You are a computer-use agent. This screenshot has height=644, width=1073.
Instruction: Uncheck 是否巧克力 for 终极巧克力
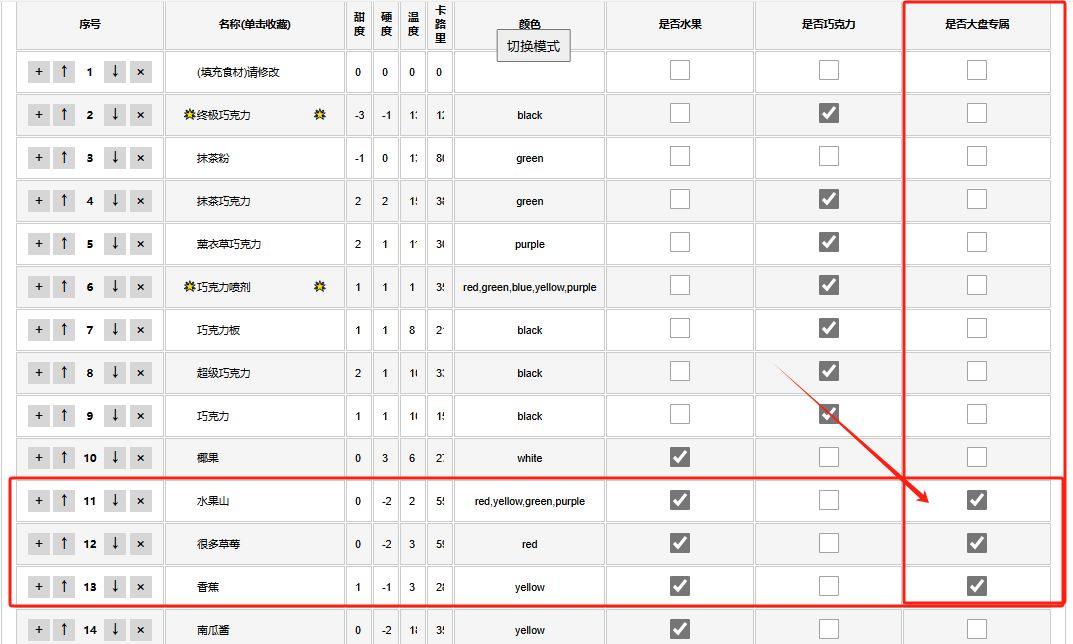point(829,113)
